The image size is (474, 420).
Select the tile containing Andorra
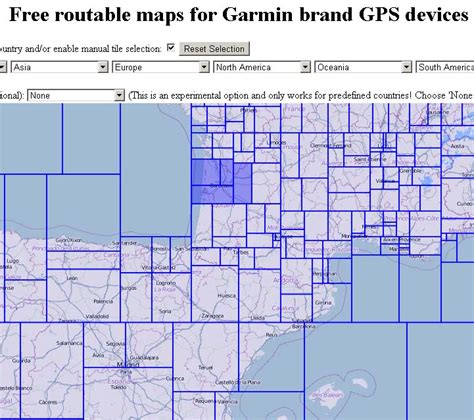(x=296, y=277)
